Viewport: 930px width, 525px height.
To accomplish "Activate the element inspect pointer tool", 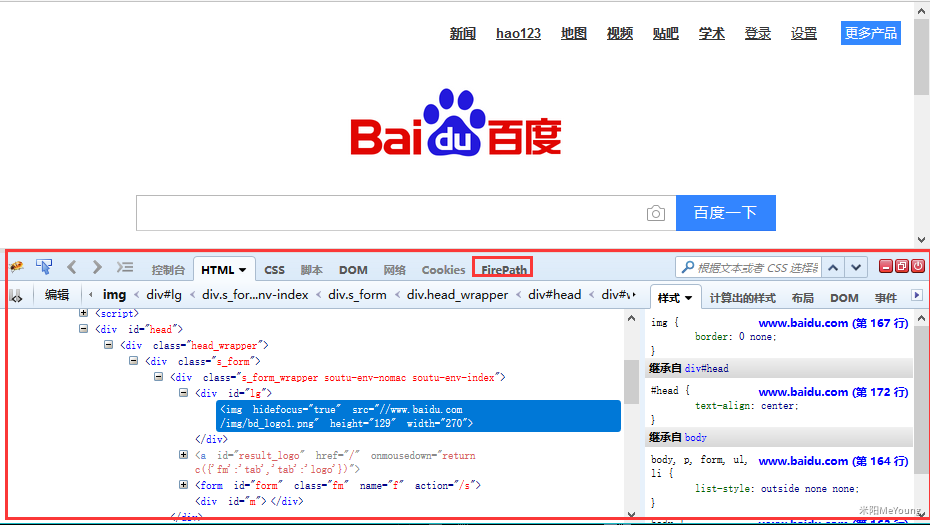I will pos(44,267).
